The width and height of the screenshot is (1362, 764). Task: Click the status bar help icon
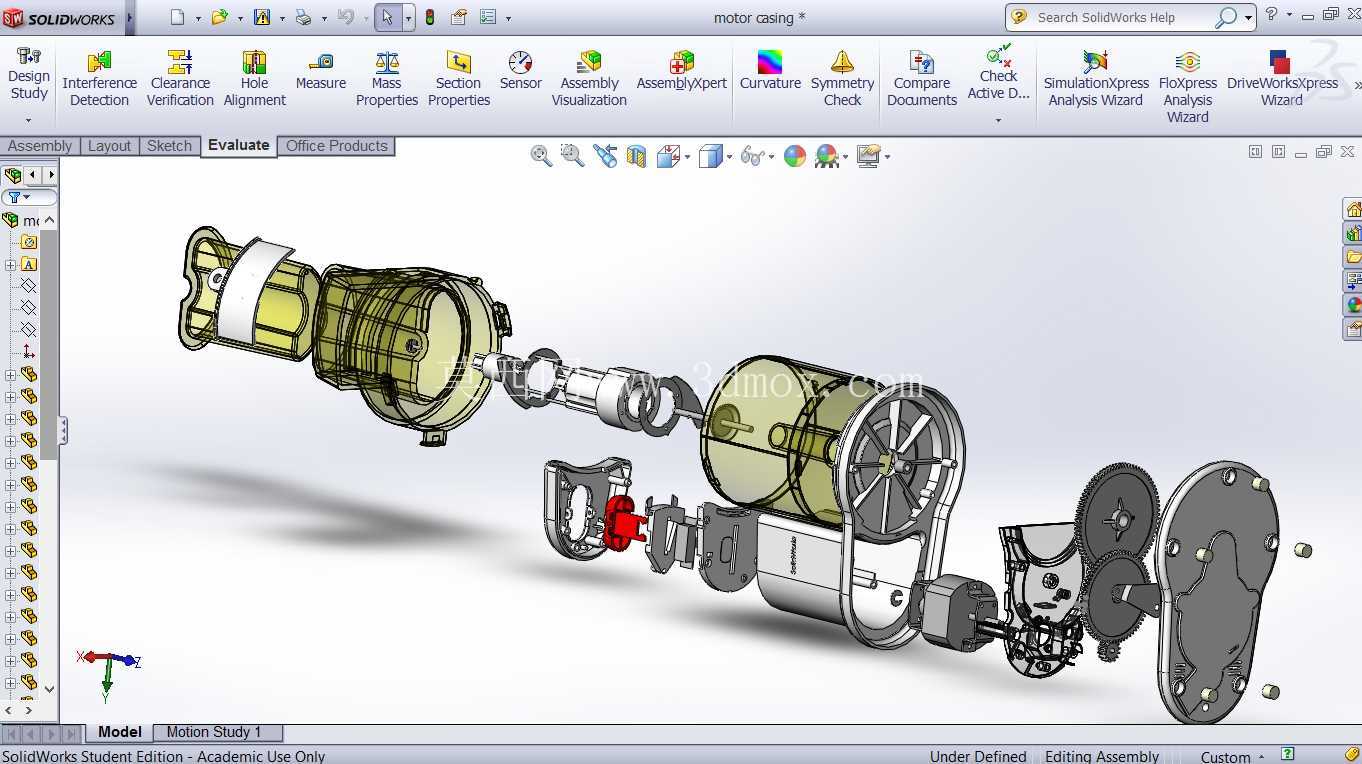(x=1288, y=754)
